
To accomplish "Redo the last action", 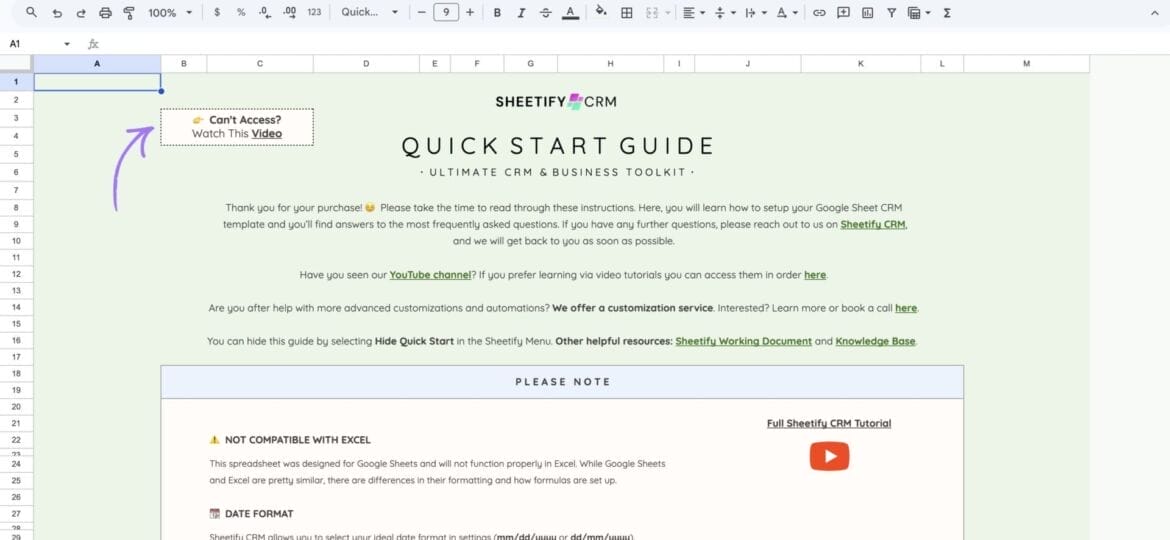I will click(81, 13).
